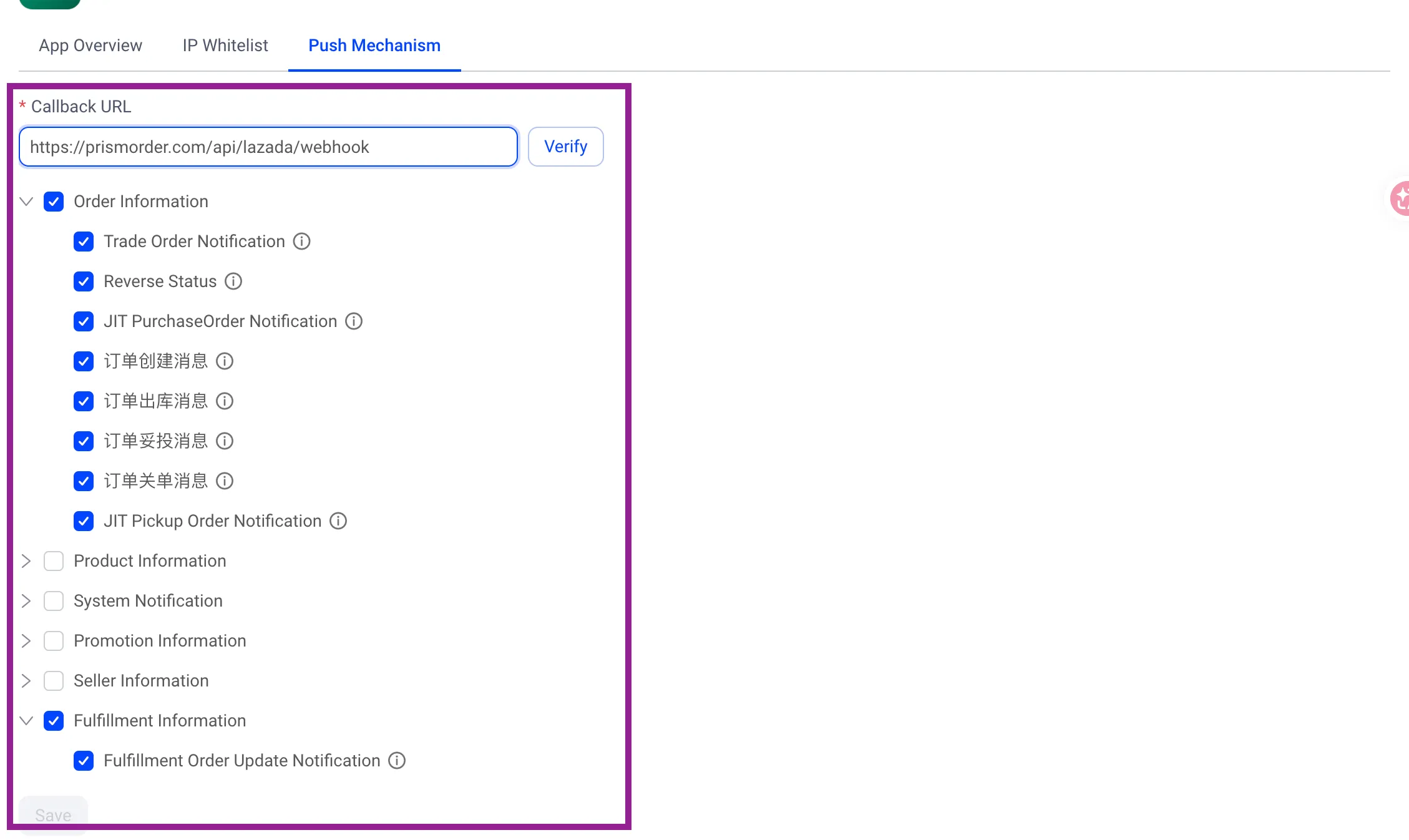Check the Seller Information checkbox

[54, 681]
